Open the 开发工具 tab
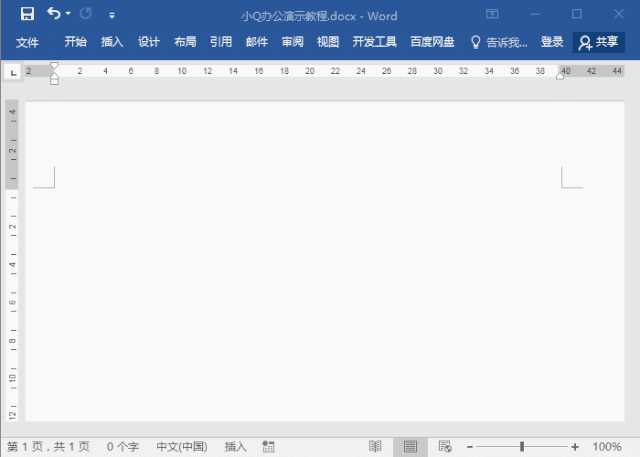The image size is (640, 457). [x=375, y=42]
